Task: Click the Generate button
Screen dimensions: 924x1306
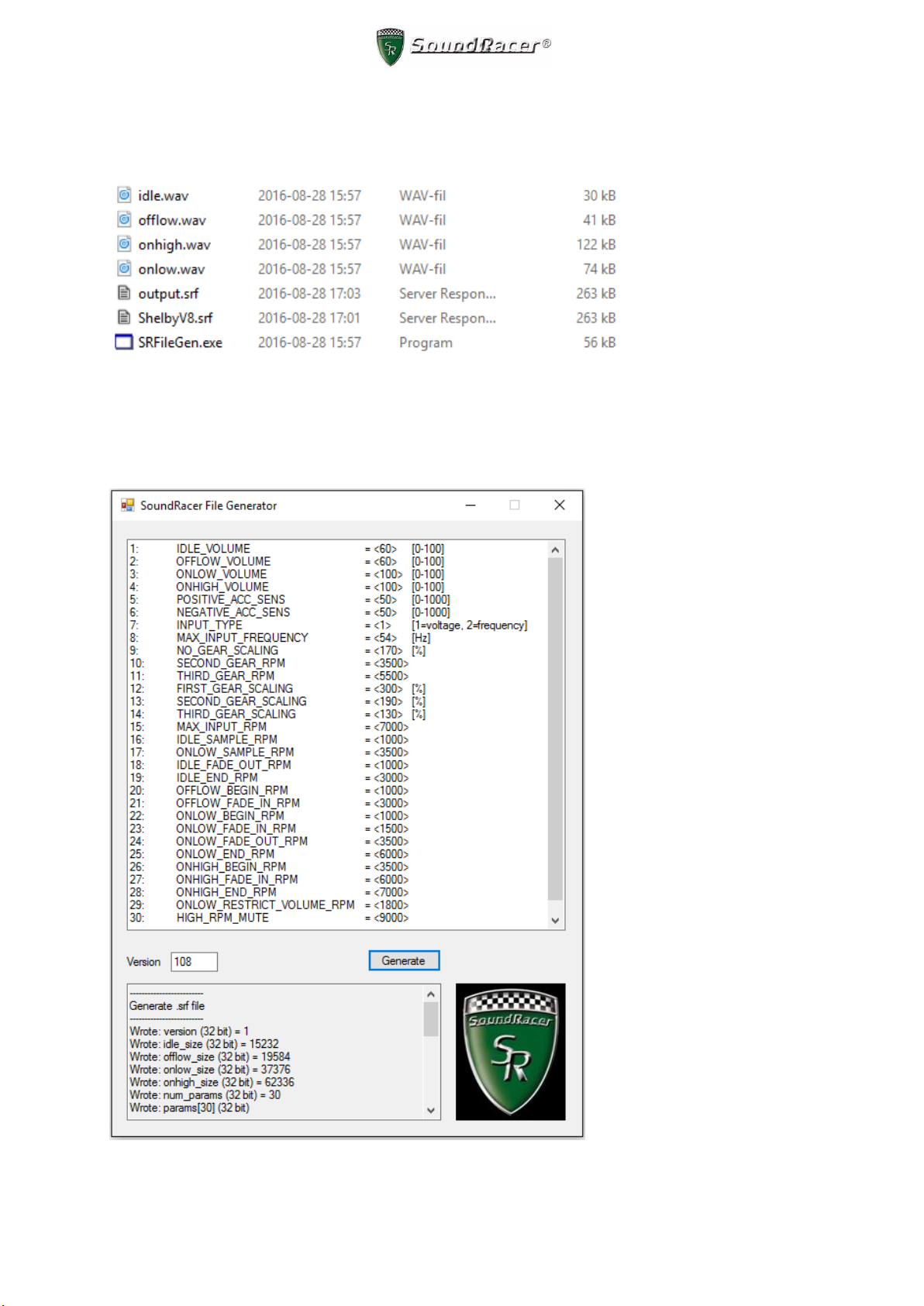Action: [404, 960]
